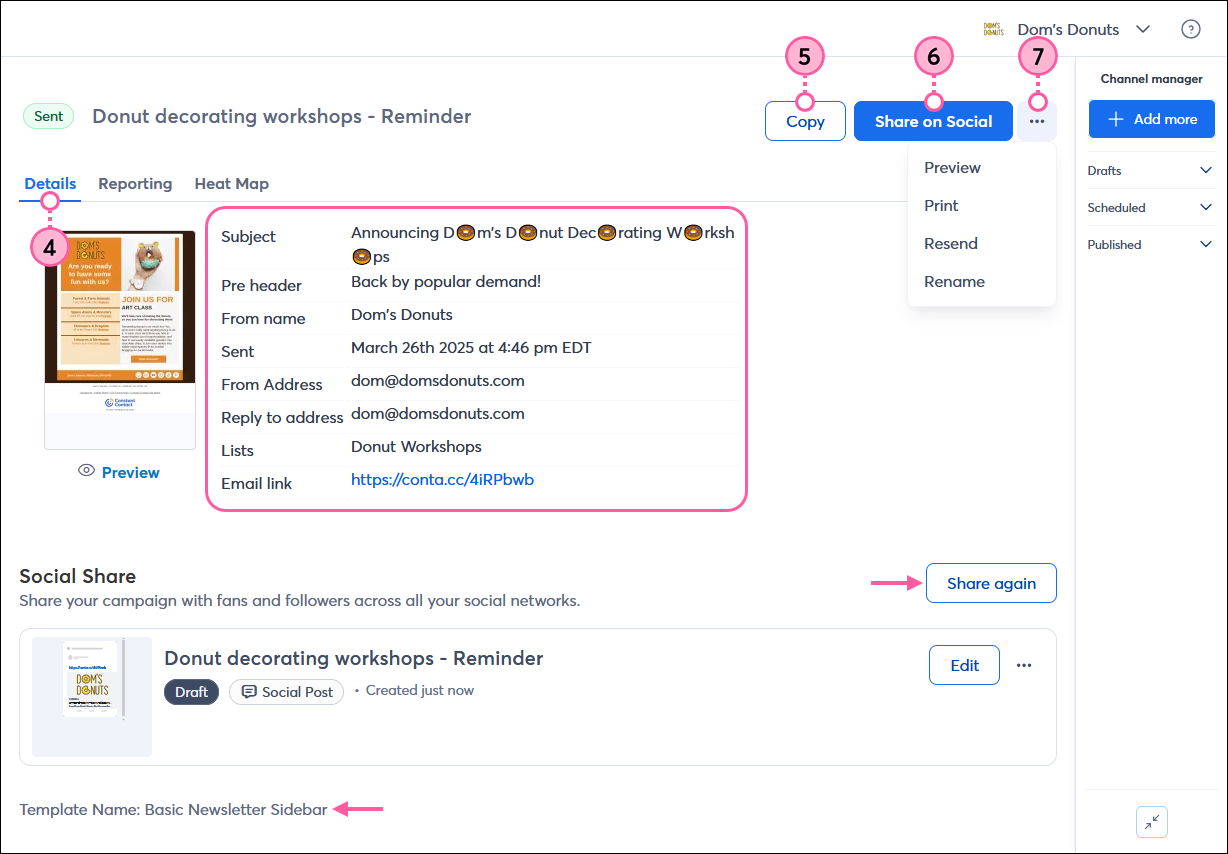Click the Share again button
This screenshot has height=854, width=1228.
click(x=991, y=583)
